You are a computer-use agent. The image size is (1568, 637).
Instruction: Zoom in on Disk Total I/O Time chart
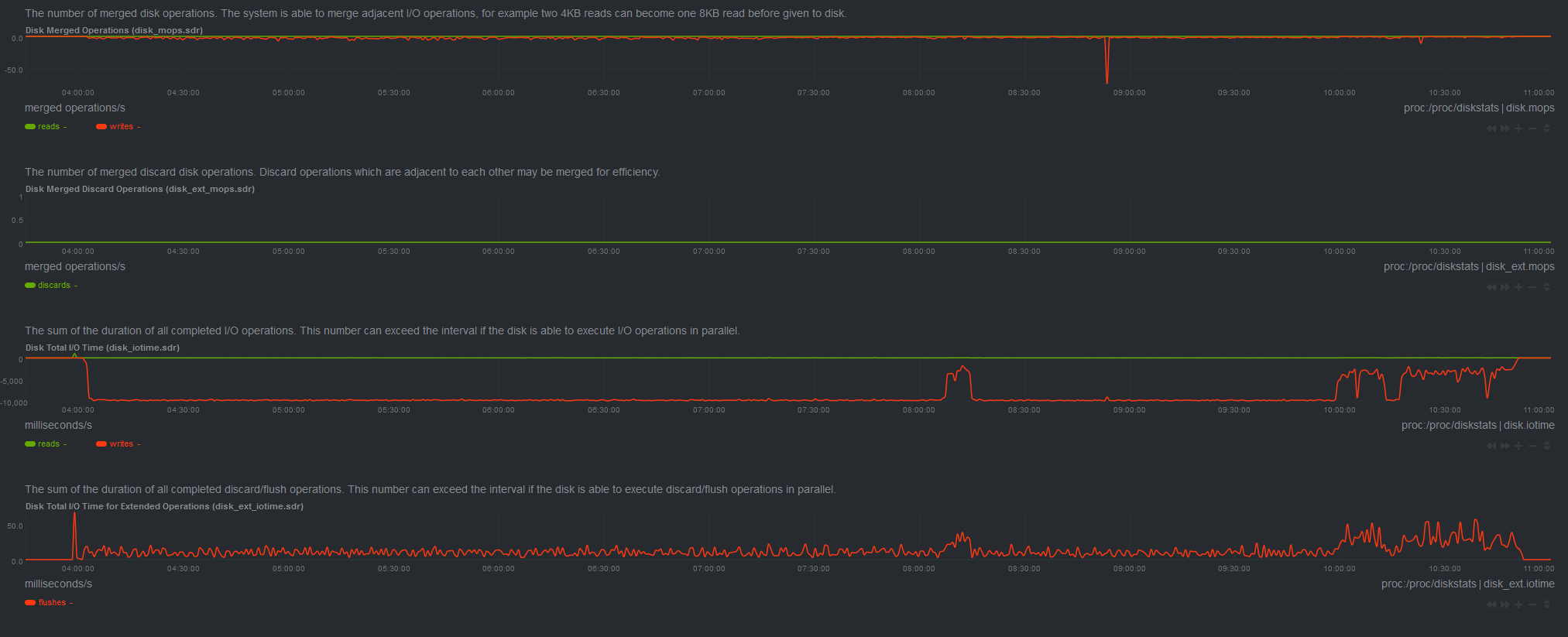point(1518,446)
